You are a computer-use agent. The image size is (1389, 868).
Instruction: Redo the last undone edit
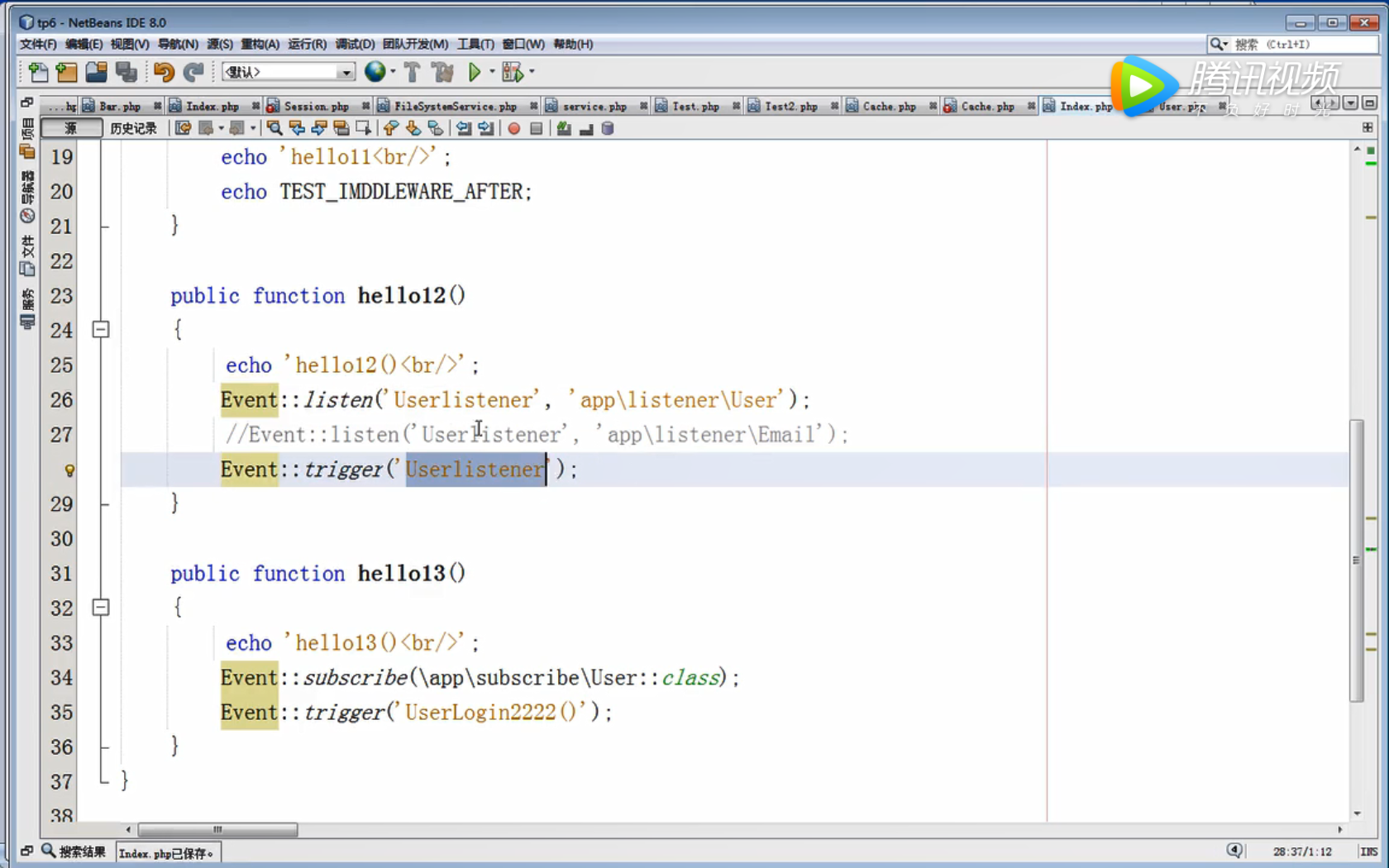pos(193,73)
